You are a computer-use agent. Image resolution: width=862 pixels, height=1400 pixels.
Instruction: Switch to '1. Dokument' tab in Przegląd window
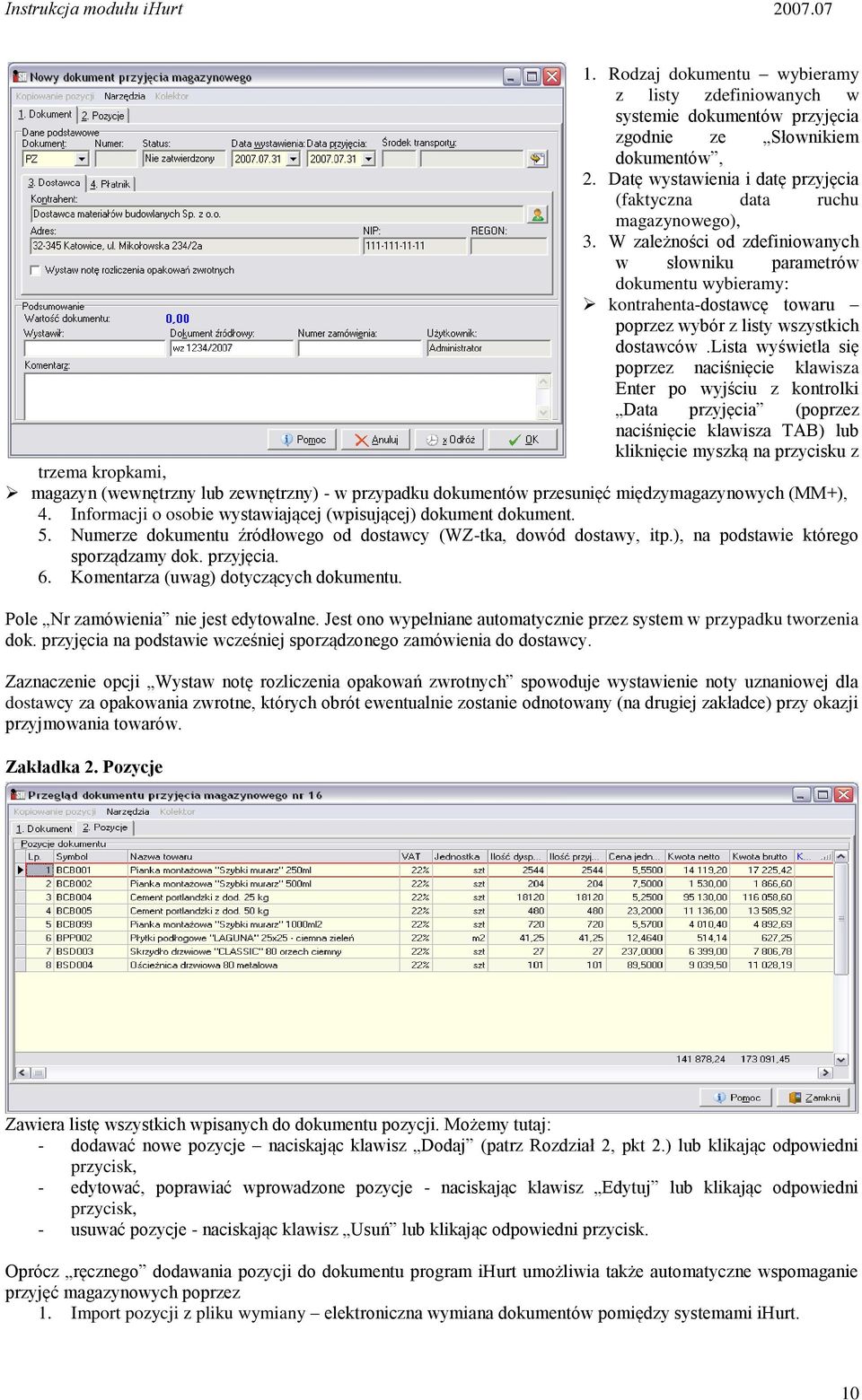(44, 828)
